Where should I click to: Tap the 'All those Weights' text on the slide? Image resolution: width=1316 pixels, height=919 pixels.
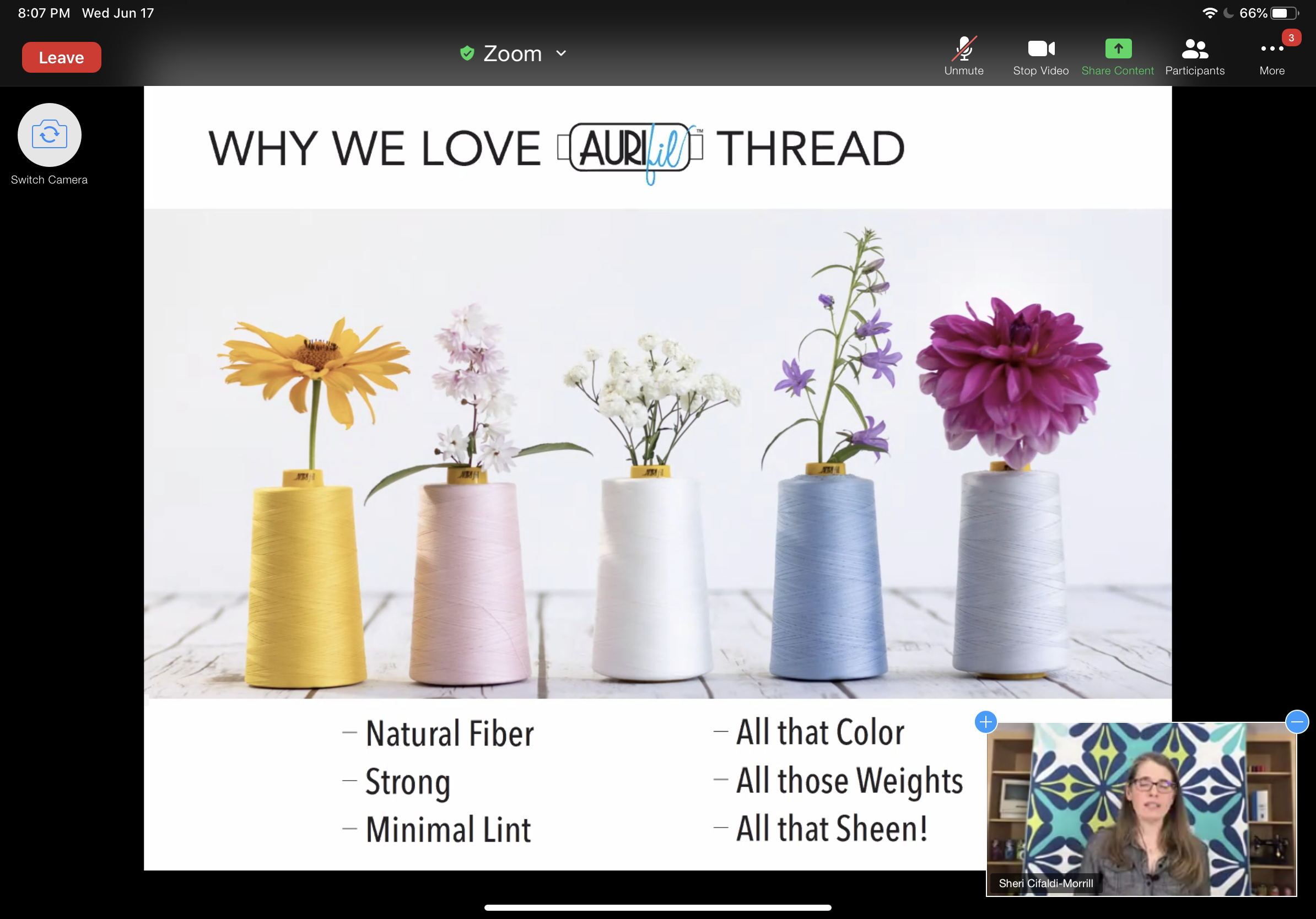click(x=849, y=781)
